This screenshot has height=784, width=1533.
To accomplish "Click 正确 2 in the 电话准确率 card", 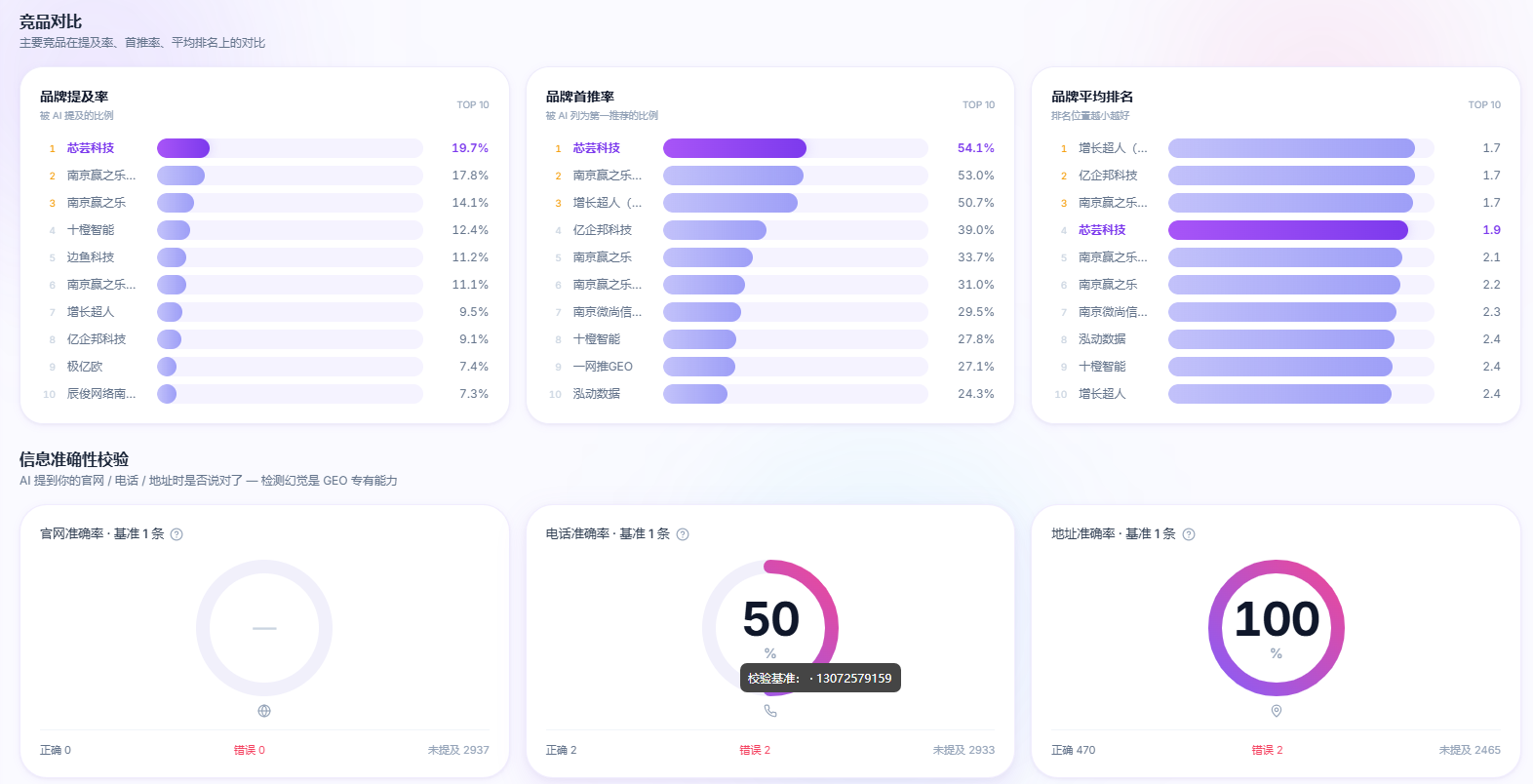I will click(562, 750).
